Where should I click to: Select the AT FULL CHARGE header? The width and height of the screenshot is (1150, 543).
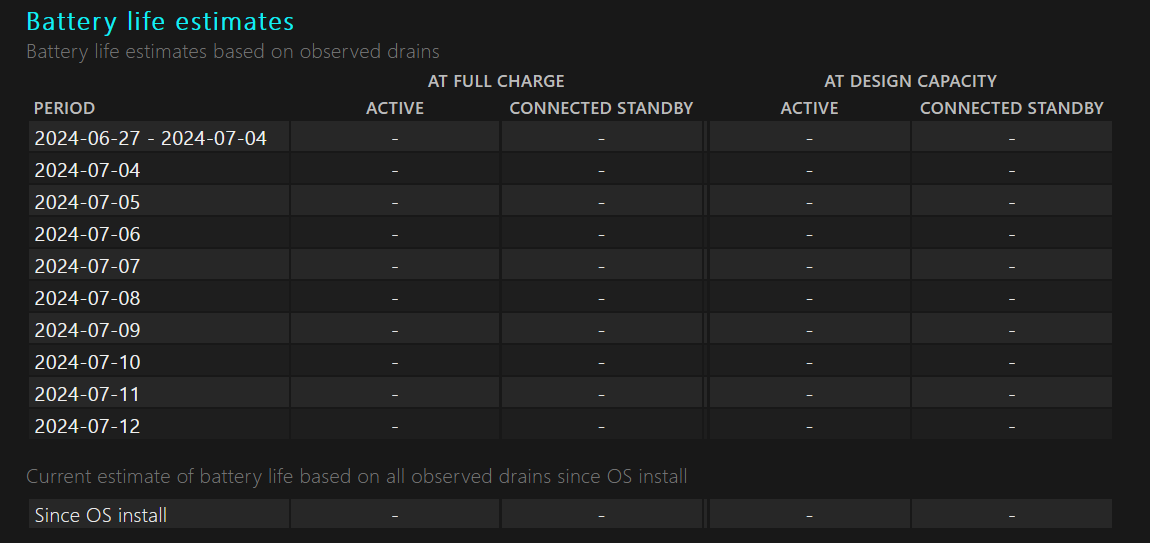[x=496, y=81]
